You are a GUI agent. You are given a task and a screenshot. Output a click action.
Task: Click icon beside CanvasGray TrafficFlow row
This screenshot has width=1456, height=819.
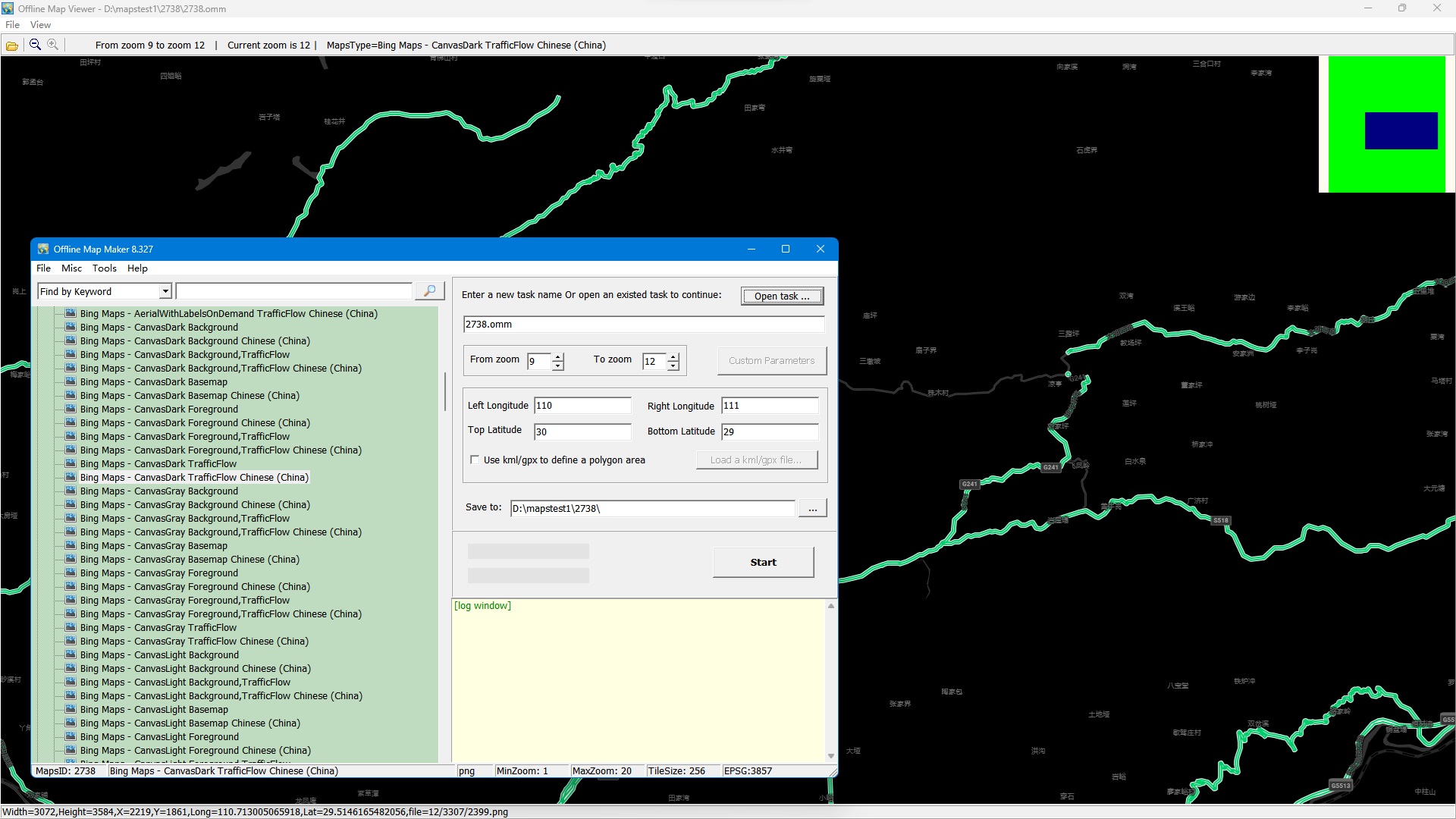(71, 627)
